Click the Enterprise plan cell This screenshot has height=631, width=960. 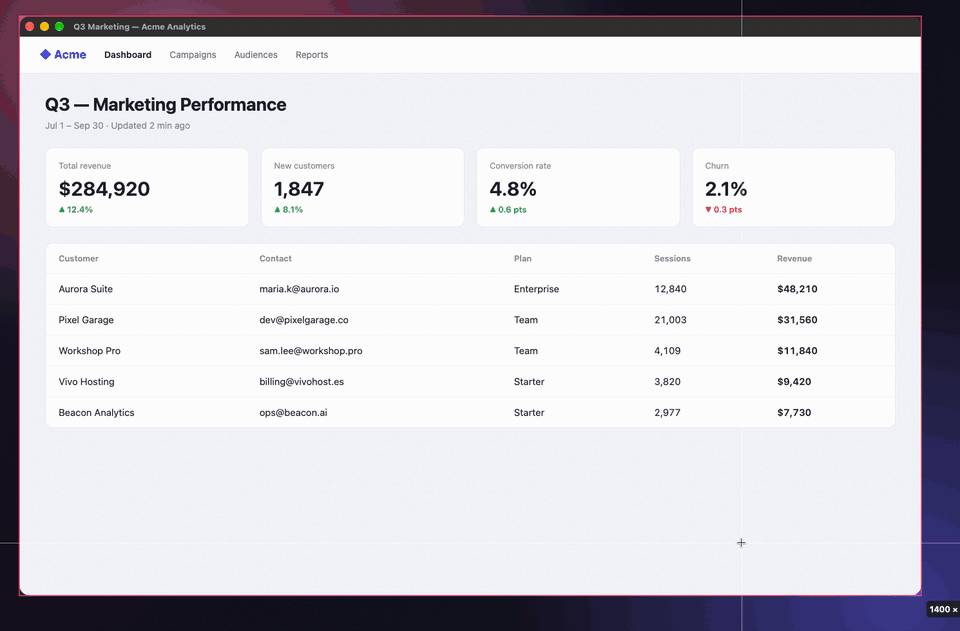tap(536, 289)
